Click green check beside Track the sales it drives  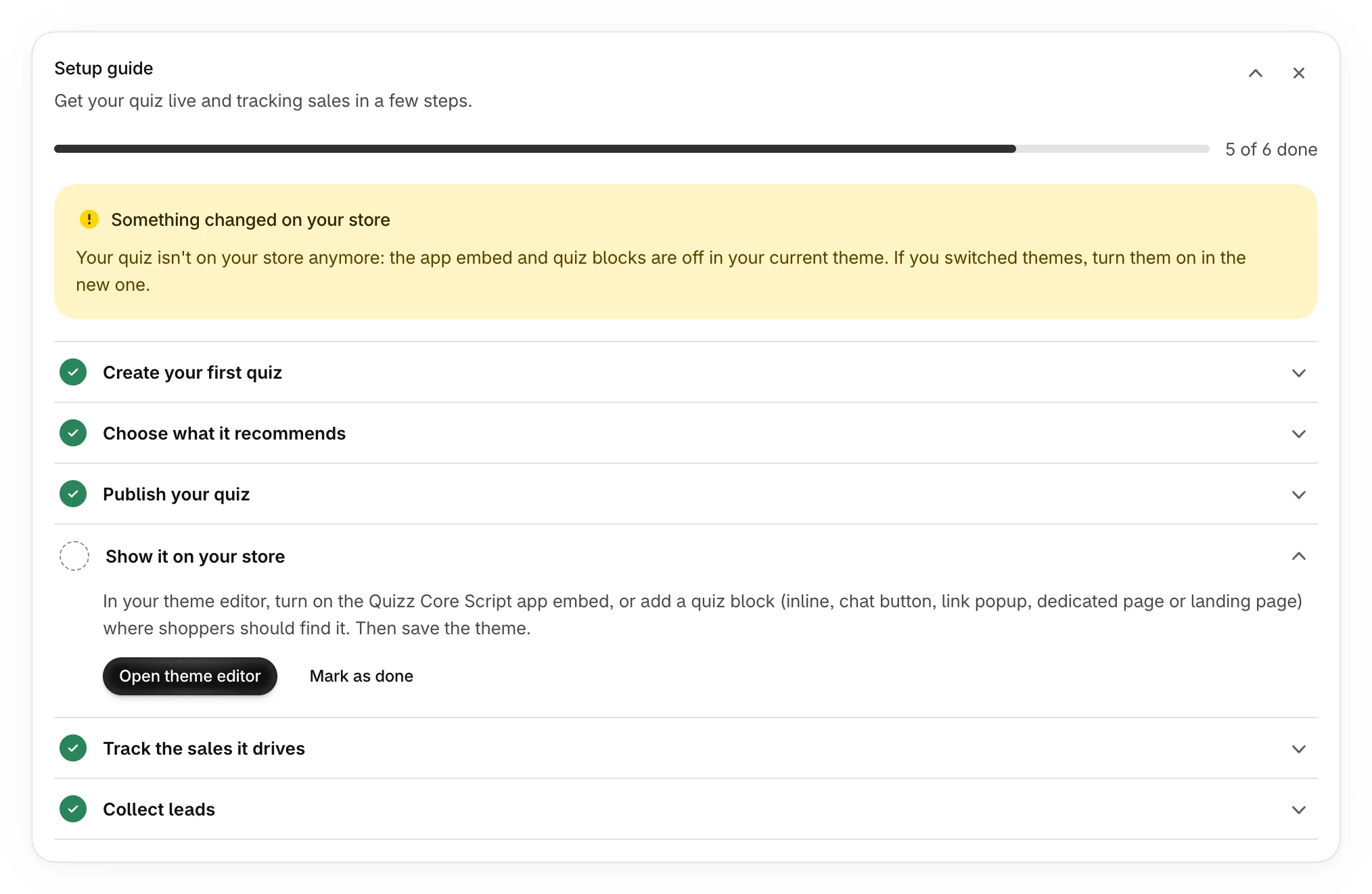click(73, 748)
